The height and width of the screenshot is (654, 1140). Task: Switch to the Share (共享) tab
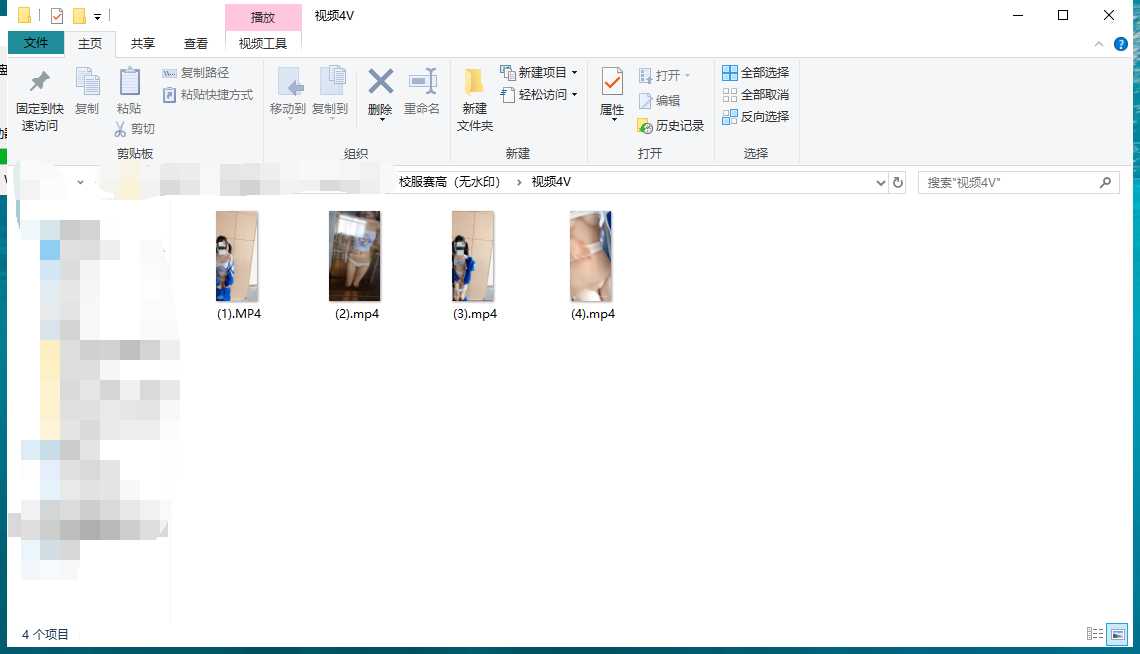pos(142,44)
